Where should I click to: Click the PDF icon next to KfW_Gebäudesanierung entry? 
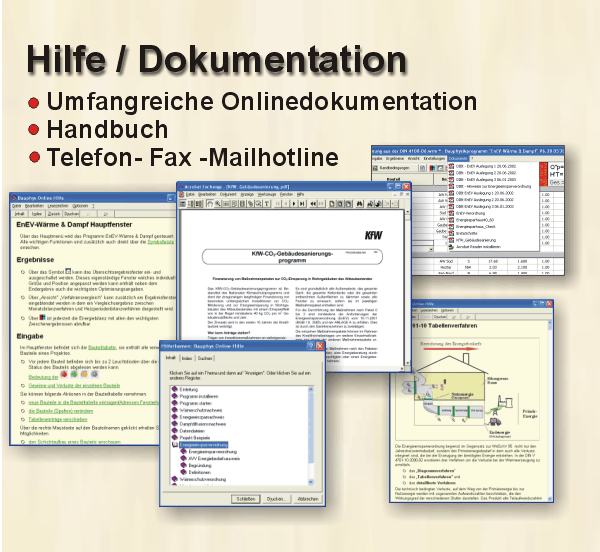coord(451,240)
